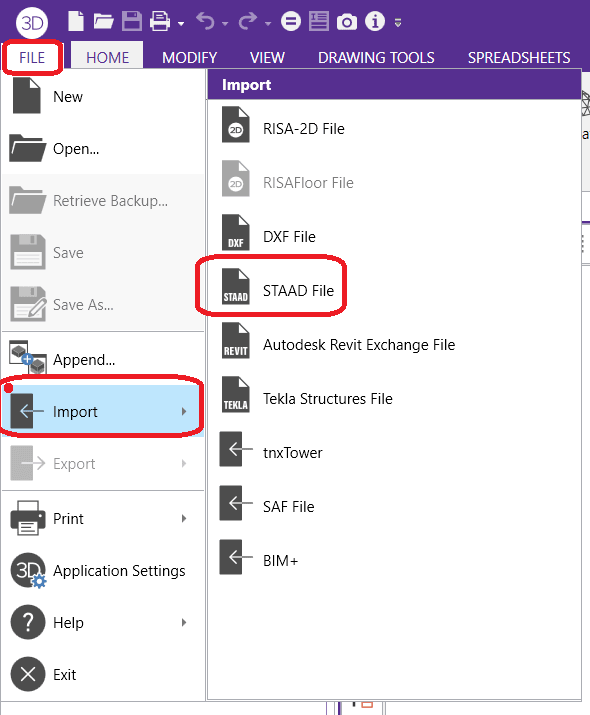Import a RISA-2D File
This screenshot has width=590, height=715.
(394, 129)
